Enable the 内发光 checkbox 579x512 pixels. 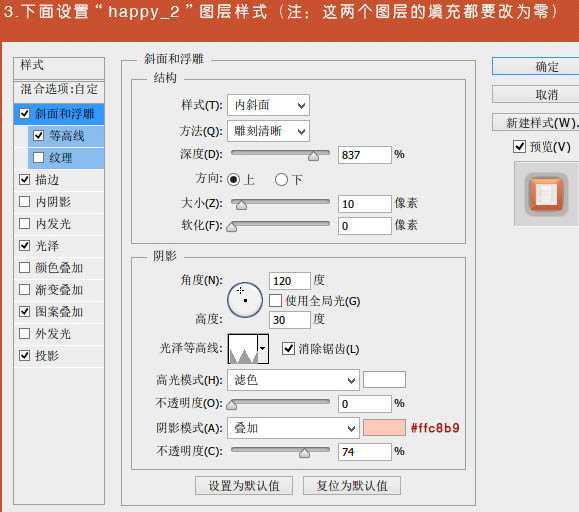[x=24, y=224]
